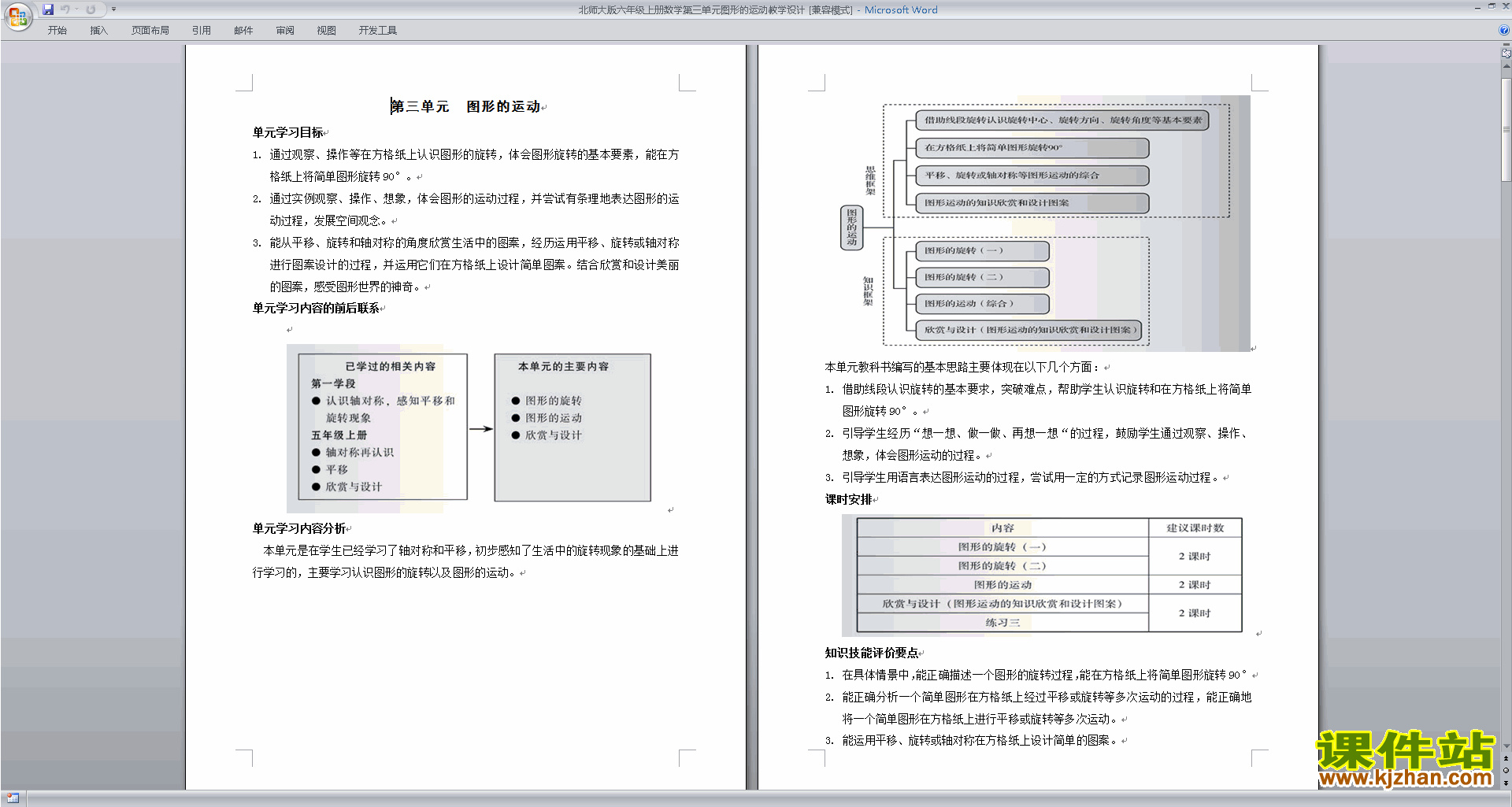Switch to the 引用 tab

202,31
